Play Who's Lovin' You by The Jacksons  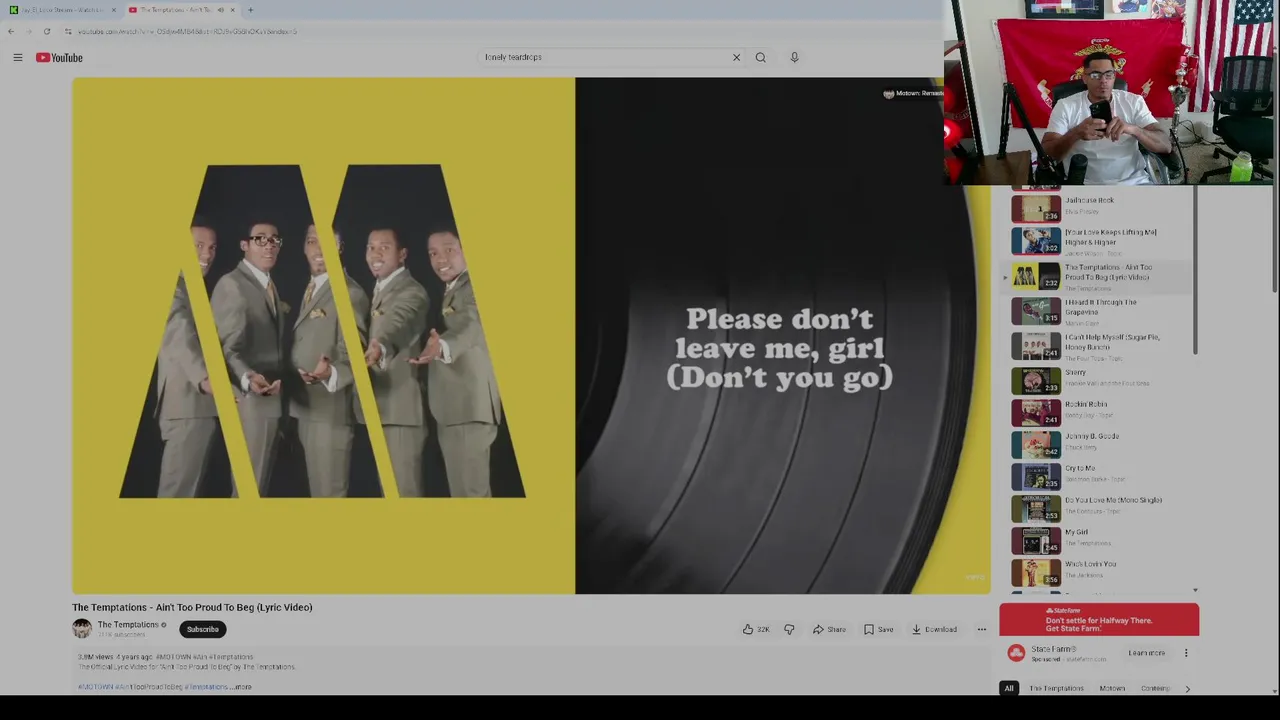tap(1098, 571)
